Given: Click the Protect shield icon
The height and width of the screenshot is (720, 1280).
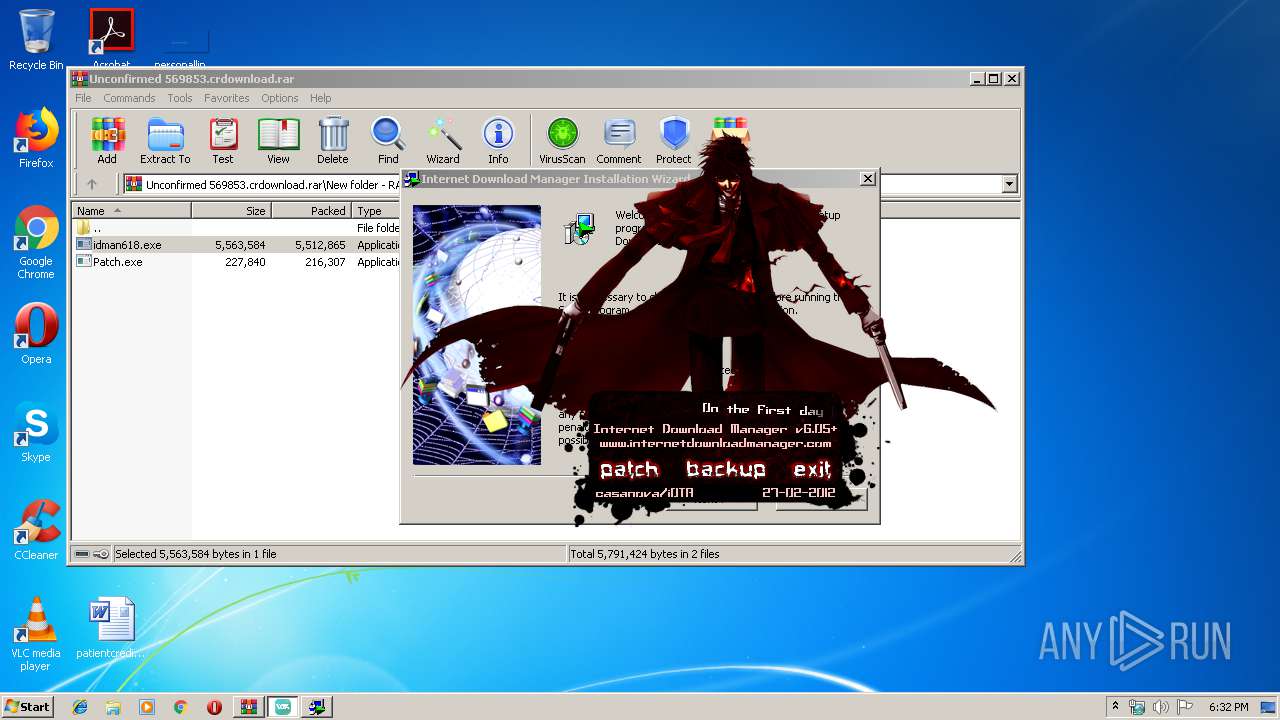Looking at the screenshot, I should (x=674, y=140).
